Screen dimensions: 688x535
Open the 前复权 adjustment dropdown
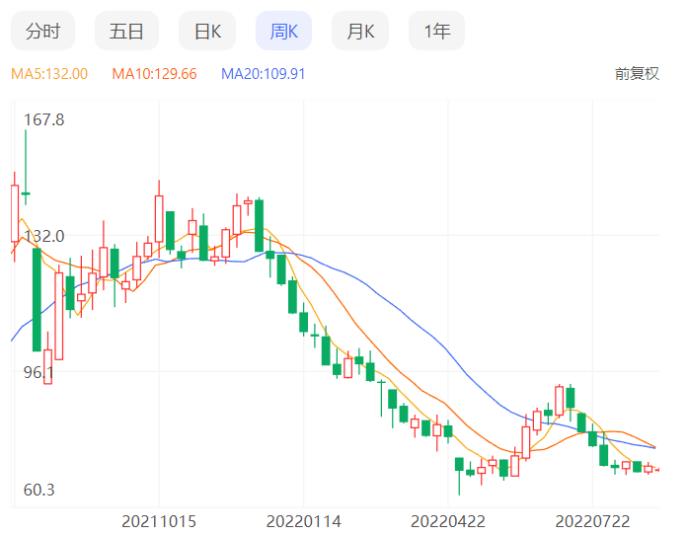click(x=636, y=74)
